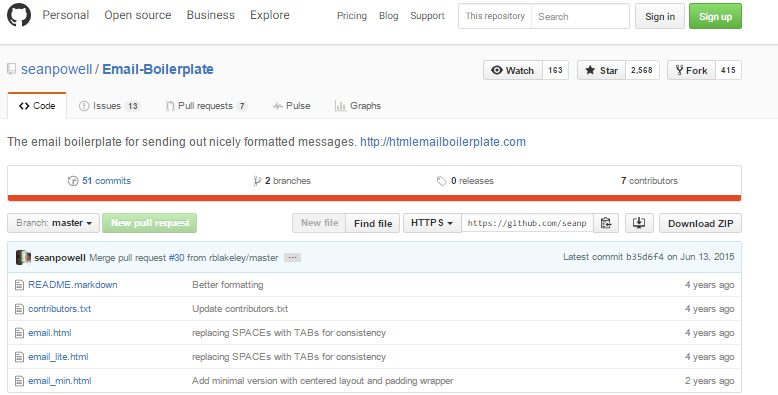
Task: Click the branches fork icon
Action: coord(257,181)
